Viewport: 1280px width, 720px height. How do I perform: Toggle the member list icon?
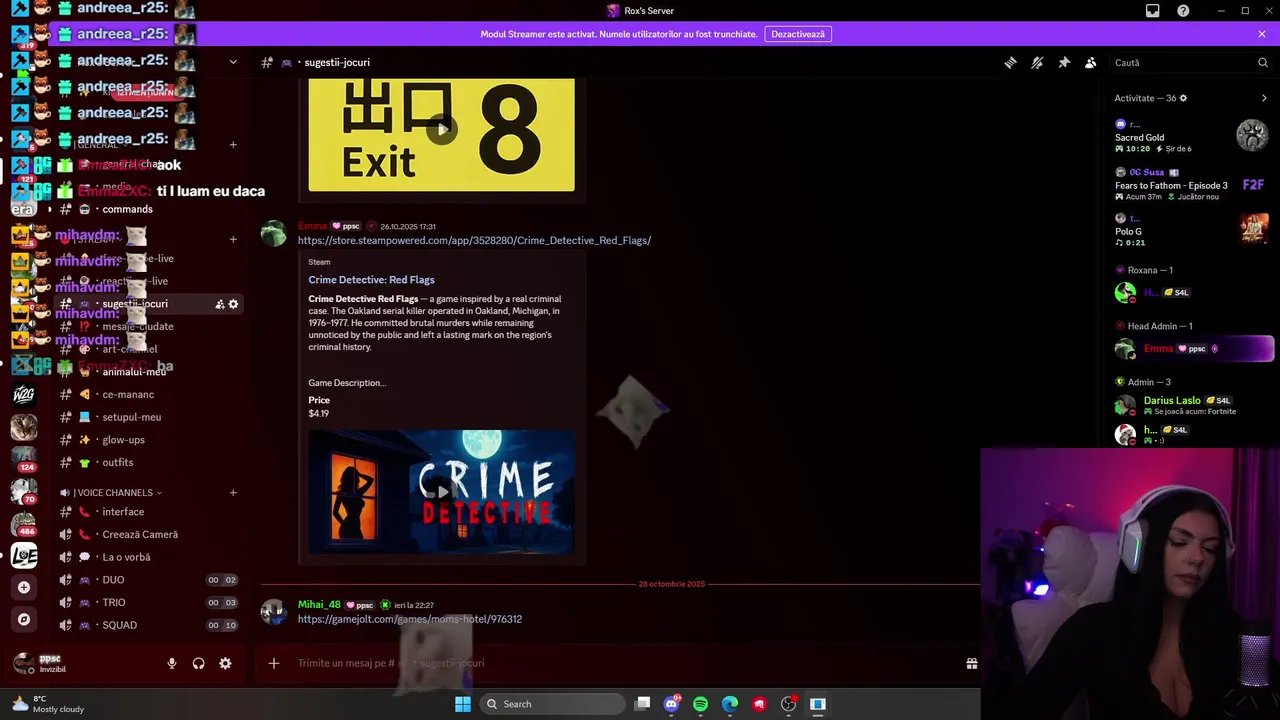tap(1091, 62)
